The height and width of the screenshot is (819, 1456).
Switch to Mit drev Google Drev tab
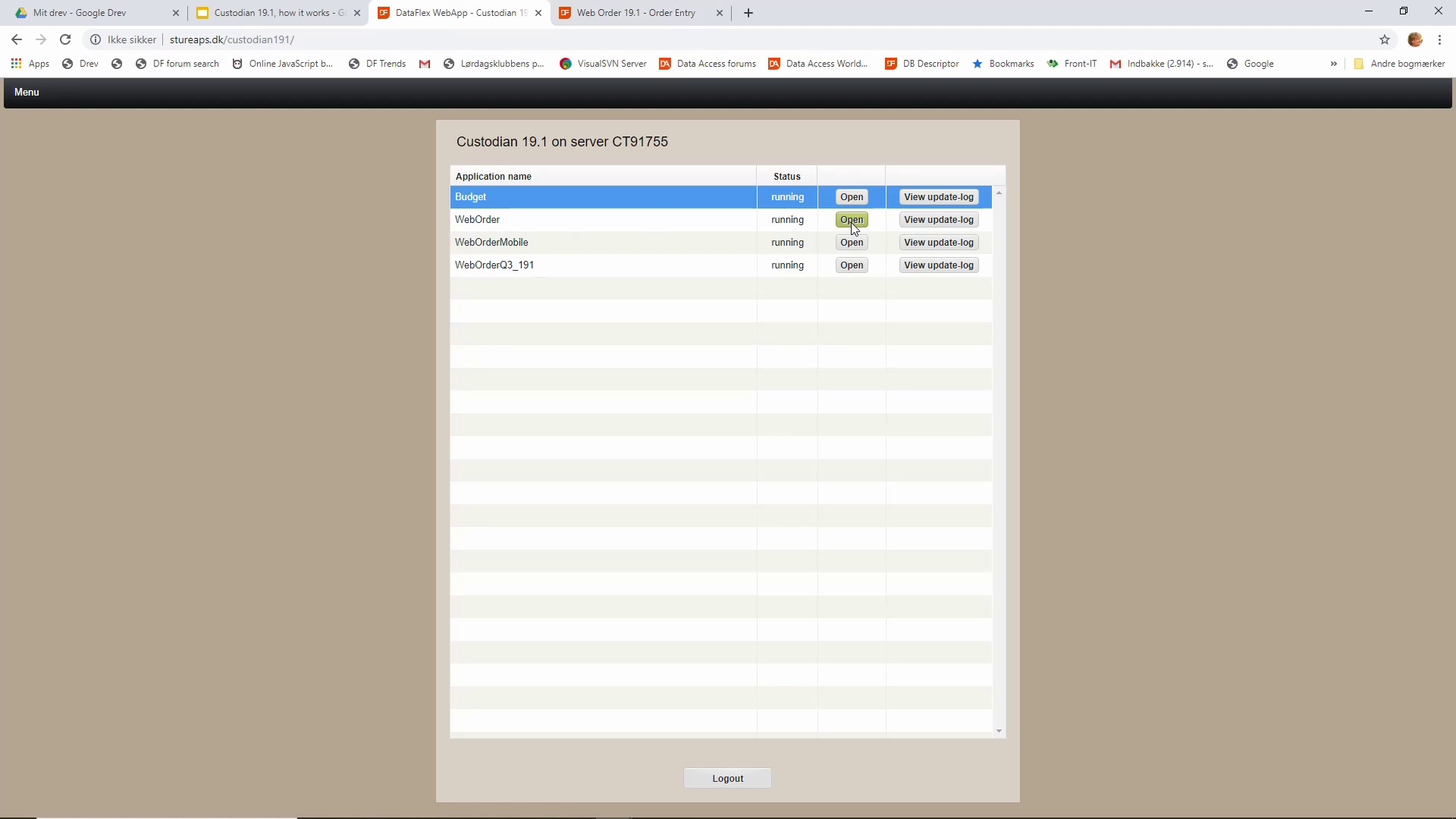[80, 13]
